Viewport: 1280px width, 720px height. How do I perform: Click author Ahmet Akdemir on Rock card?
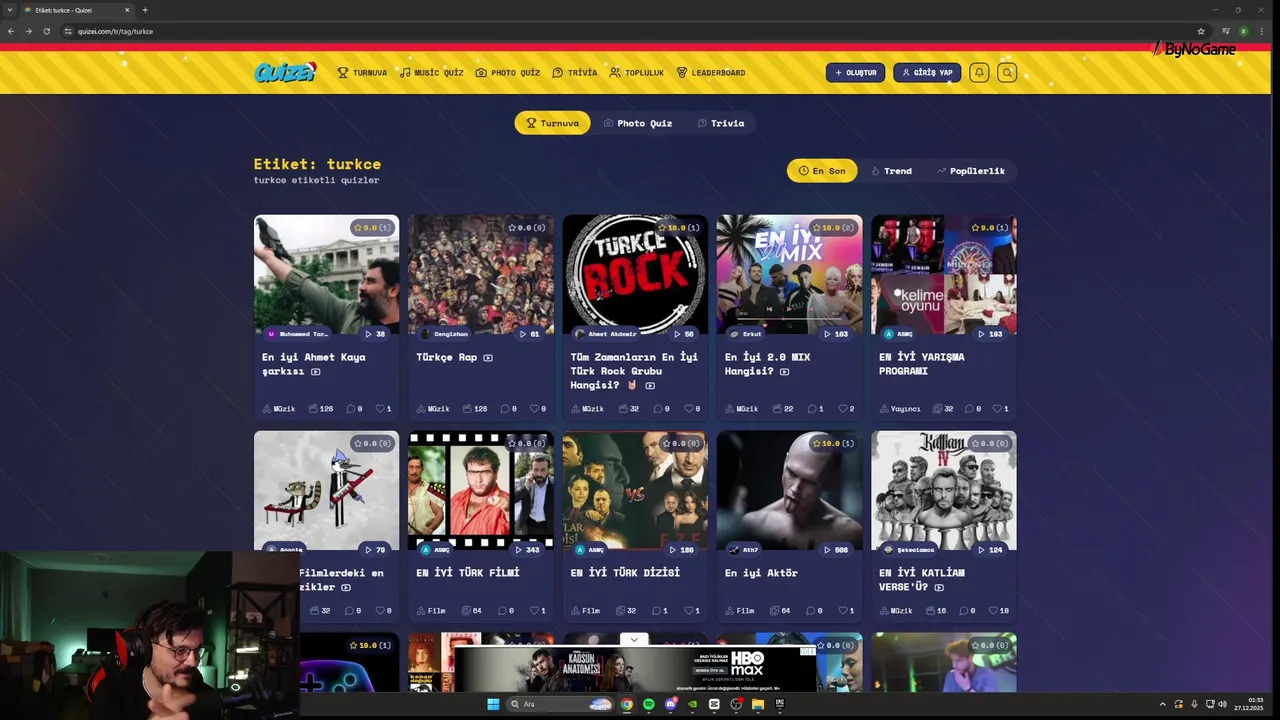[x=606, y=334]
